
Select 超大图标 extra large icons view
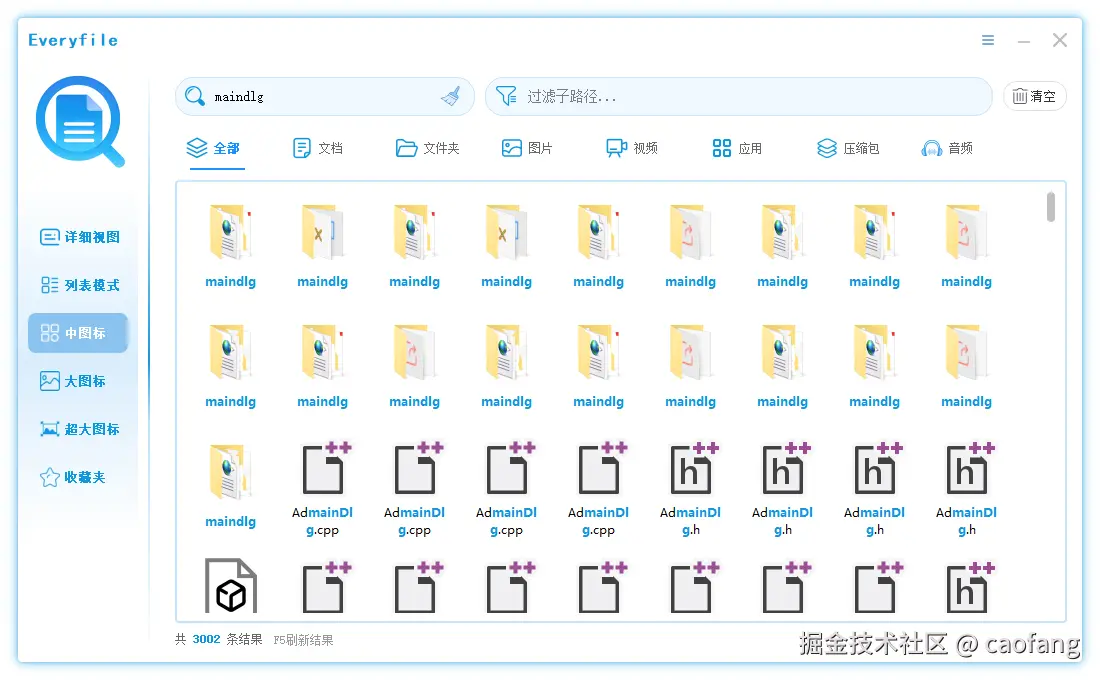[77, 429]
